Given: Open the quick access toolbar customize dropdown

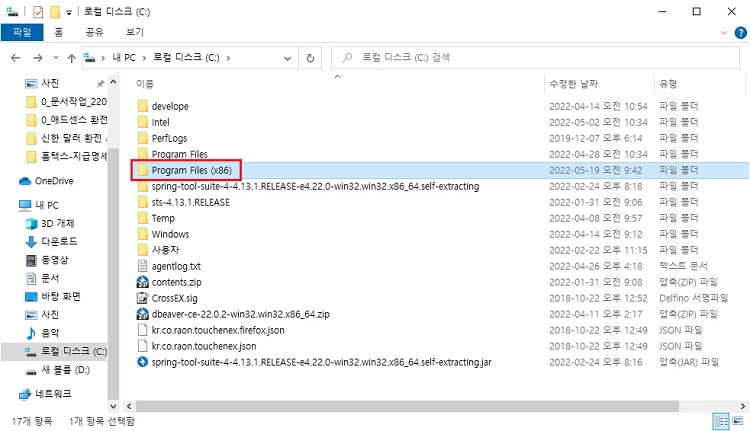Looking at the screenshot, I should (x=69, y=12).
